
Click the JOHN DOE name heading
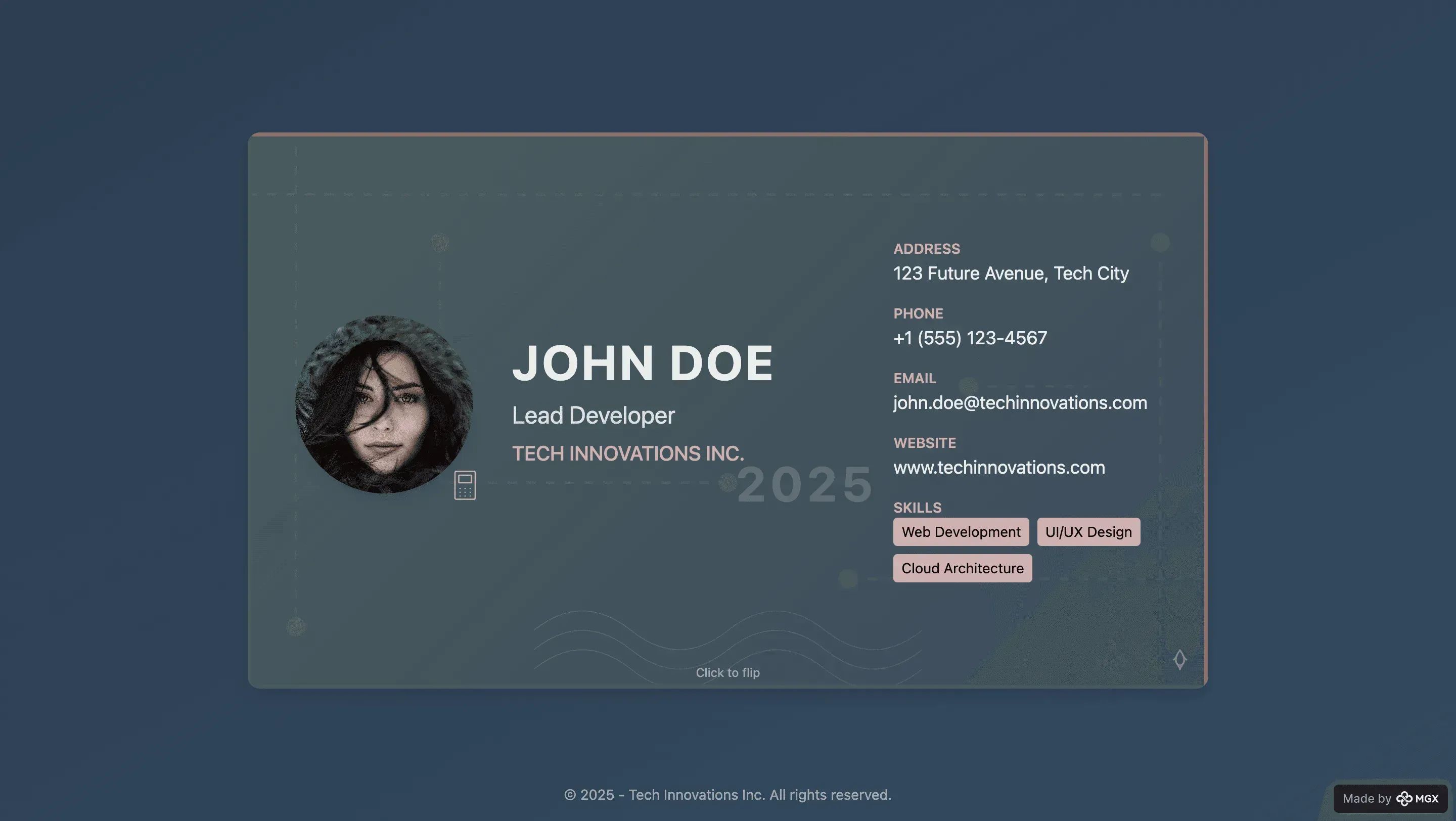pyautogui.click(x=642, y=363)
